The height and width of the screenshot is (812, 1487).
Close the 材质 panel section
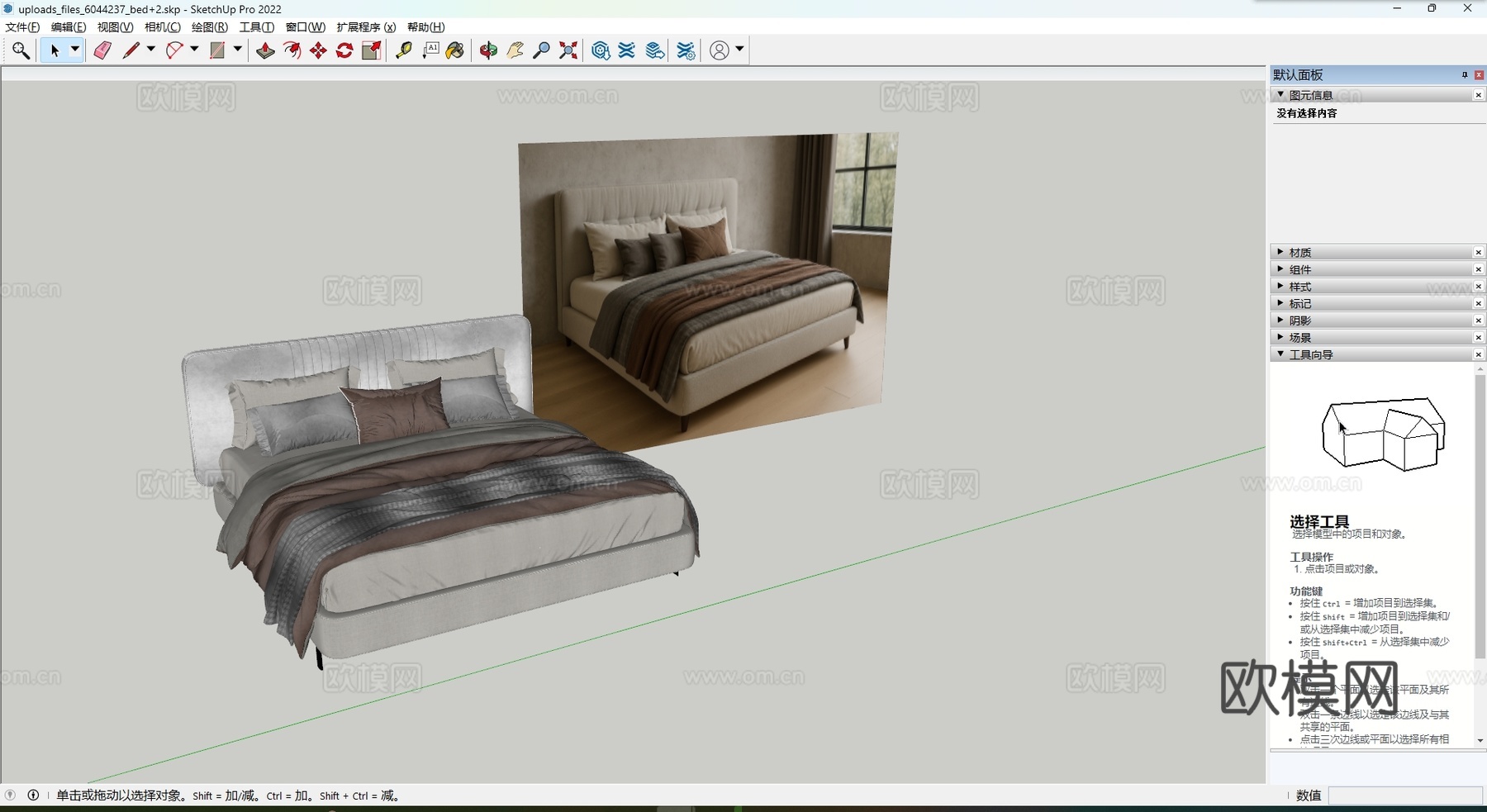point(1479,252)
